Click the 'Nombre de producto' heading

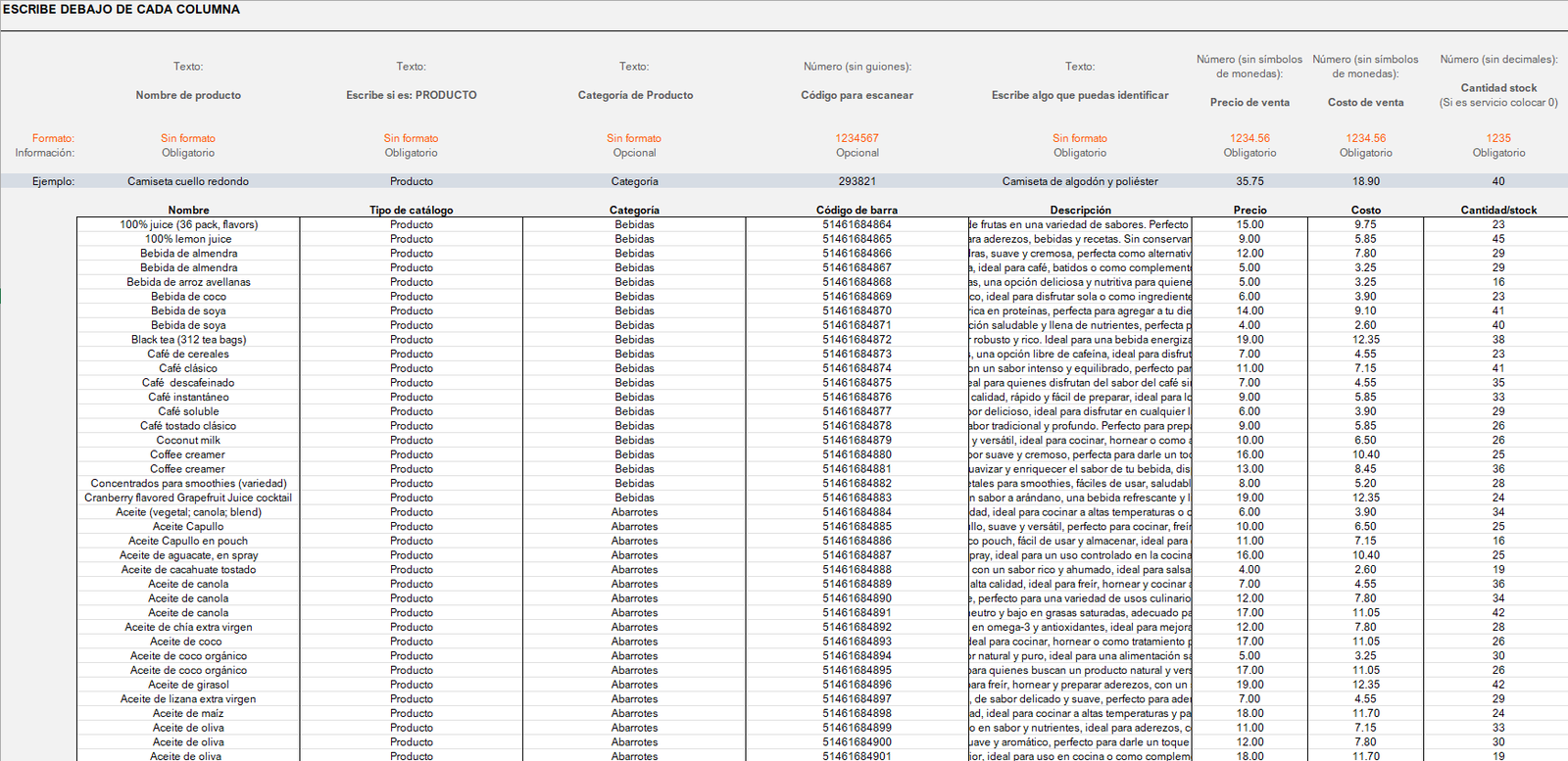[x=188, y=95]
